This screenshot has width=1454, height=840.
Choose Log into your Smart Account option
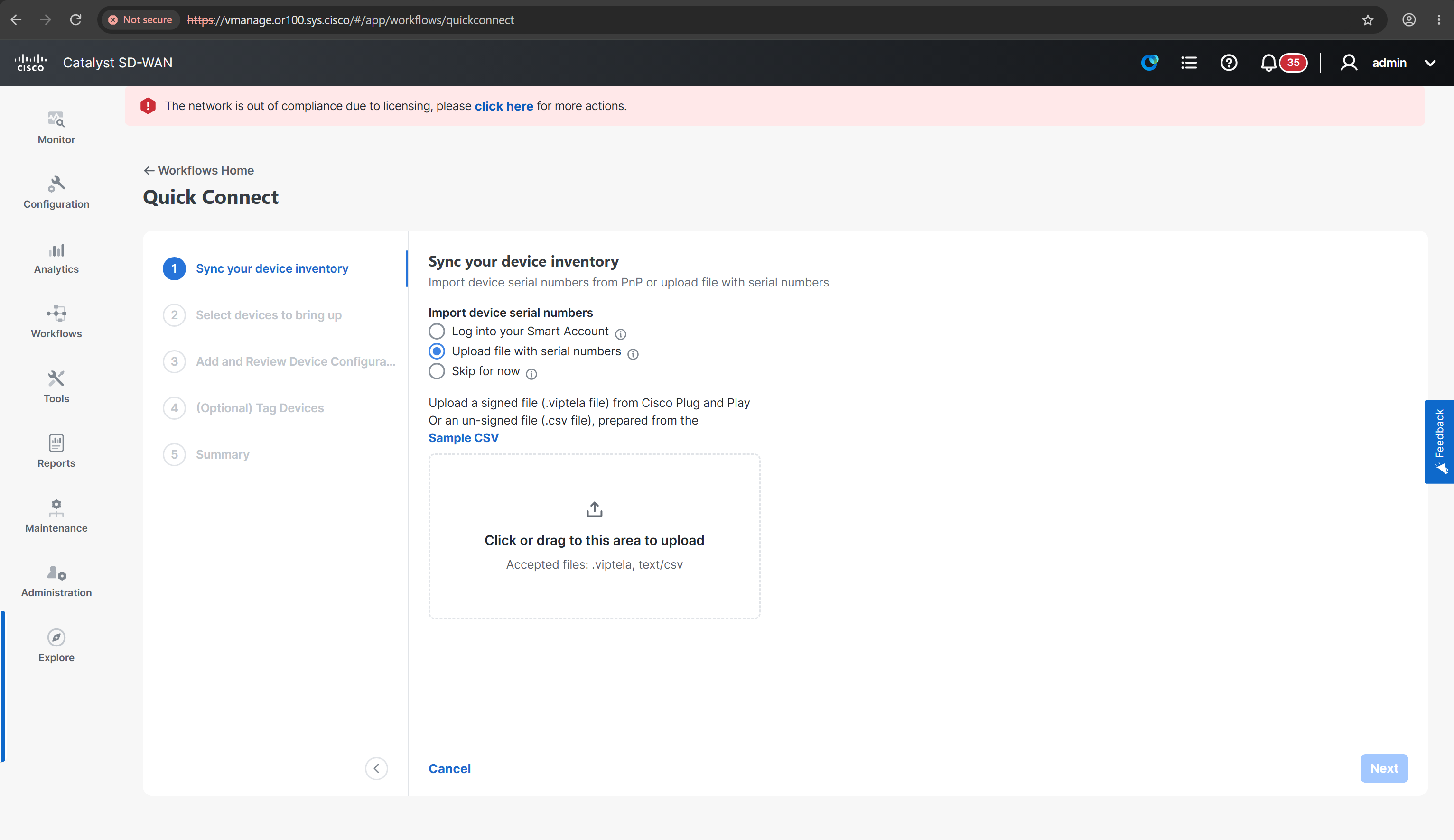437,332
